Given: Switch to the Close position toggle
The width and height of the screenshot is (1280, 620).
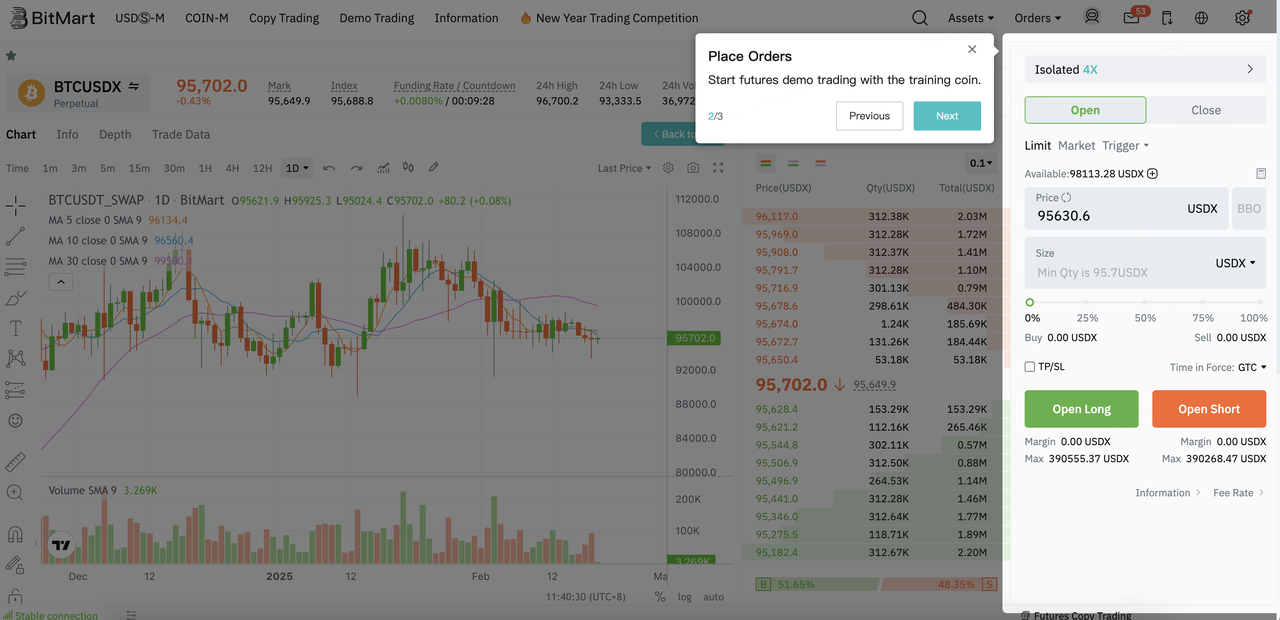Looking at the screenshot, I should coord(1206,110).
